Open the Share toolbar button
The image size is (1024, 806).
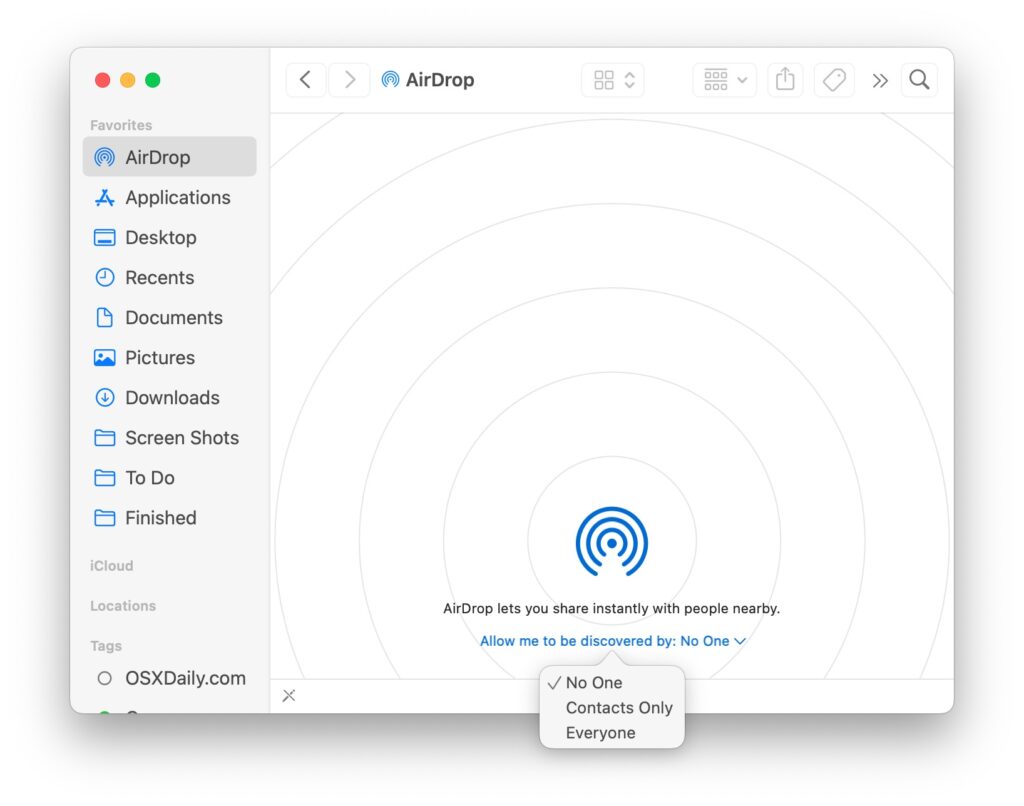click(x=785, y=80)
